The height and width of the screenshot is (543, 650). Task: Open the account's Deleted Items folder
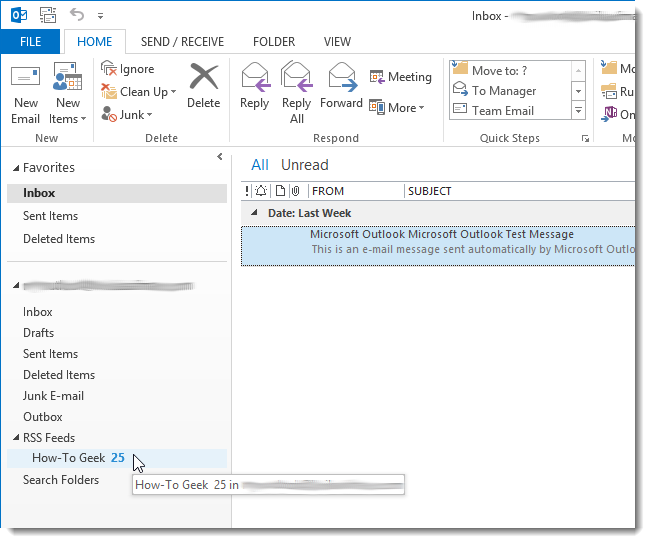[59, 375]
